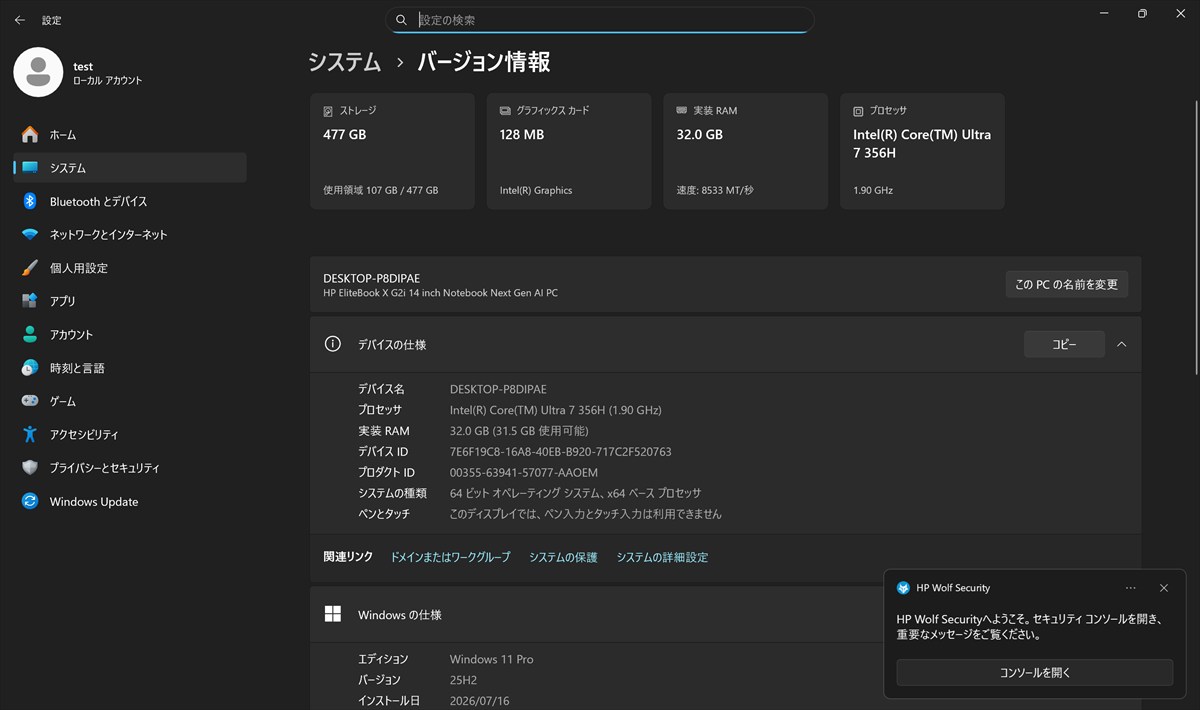
Task: Click the processor chip icon
Action: point(858,111)
